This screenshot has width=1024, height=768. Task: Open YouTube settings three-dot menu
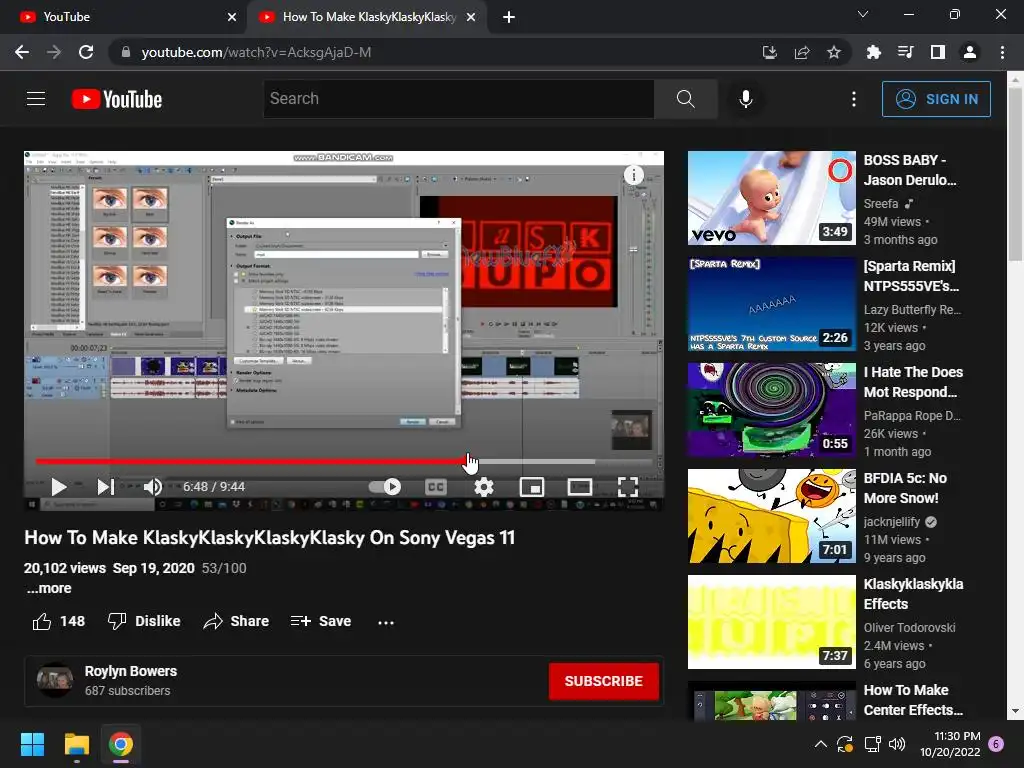[854, 99]
